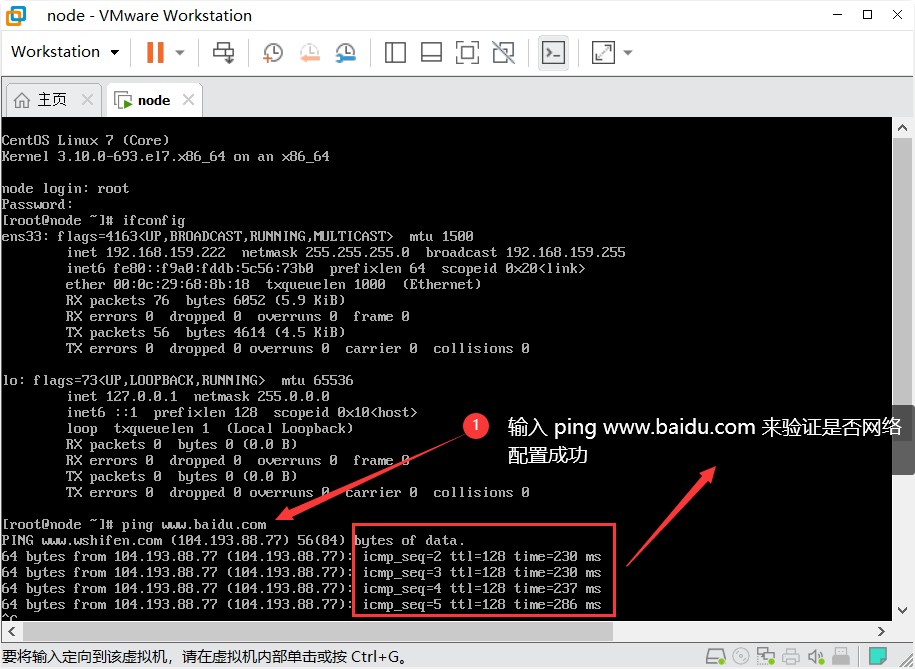Click the ifconfig command text in console
The width and height of the screenshot is (915, 669).
tap(153, 221)
